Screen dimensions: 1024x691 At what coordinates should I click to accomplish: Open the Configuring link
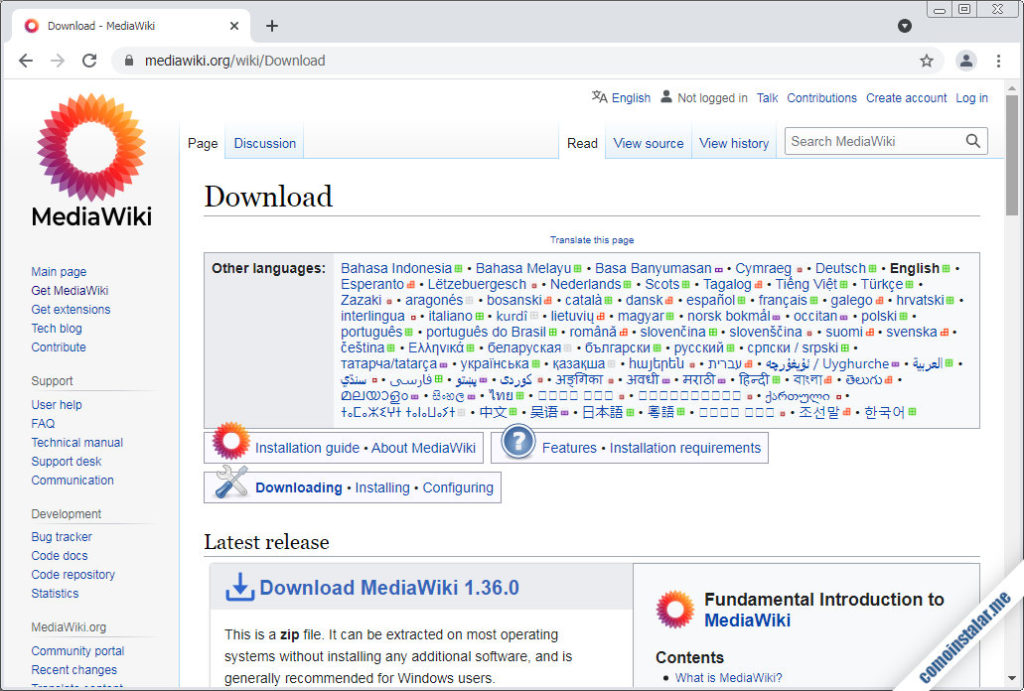(458, 488)
